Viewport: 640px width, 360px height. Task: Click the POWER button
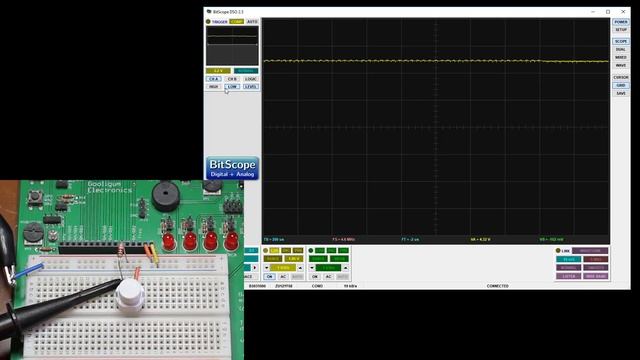621,22
